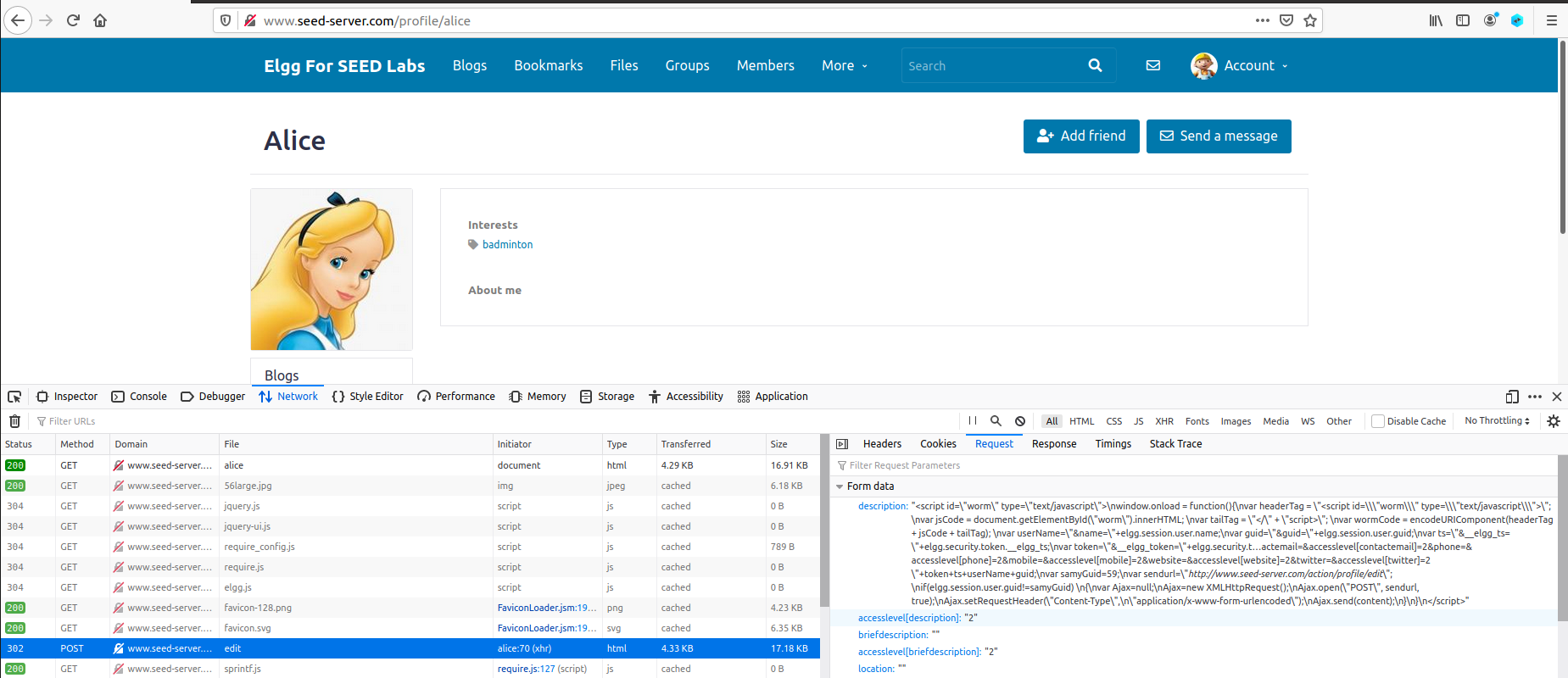Image resolution: width=1568 pixels, height=678 pixels.
Task: Filter network requests by Fonts
Action: point(1197,421)
